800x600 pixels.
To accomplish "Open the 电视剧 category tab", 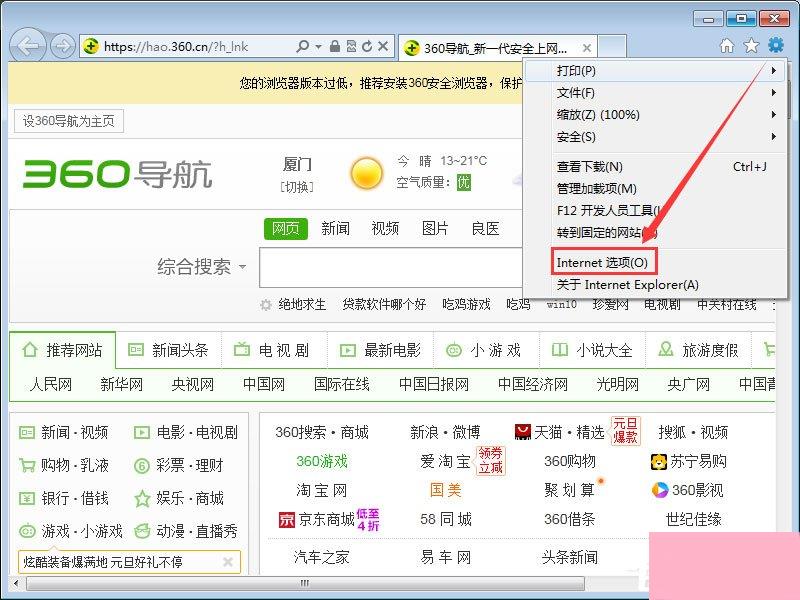I will (x=272, y=350).
